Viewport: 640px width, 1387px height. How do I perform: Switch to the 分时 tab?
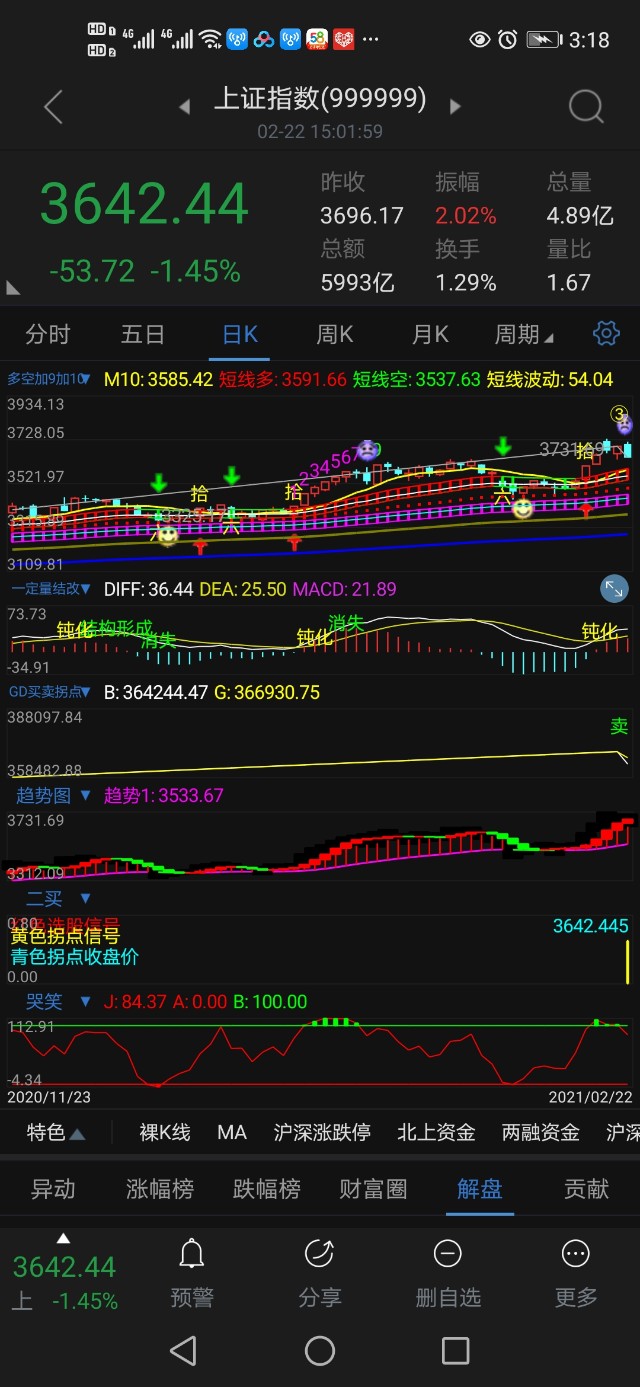48,334
